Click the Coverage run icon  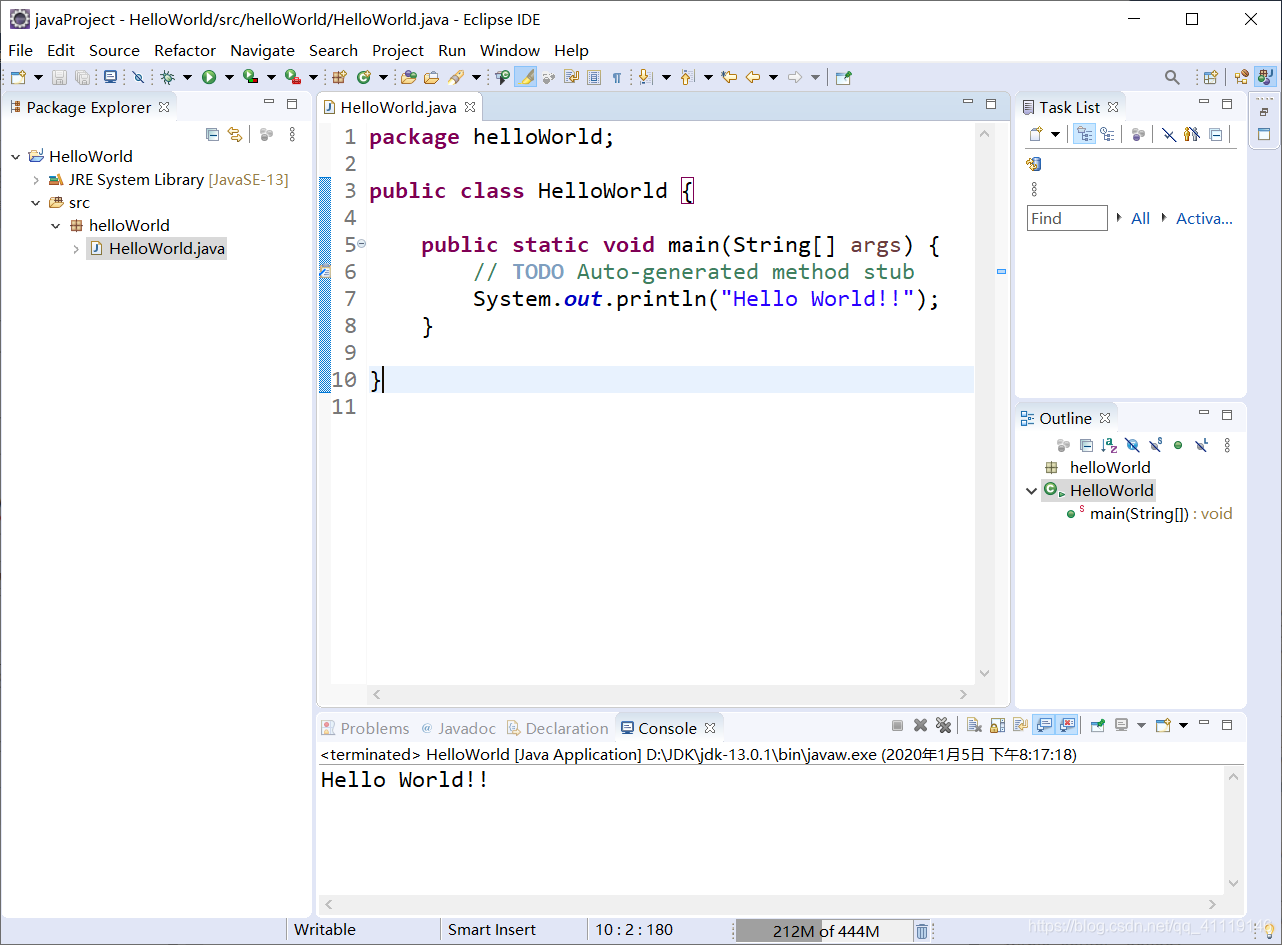click(251, 77)
